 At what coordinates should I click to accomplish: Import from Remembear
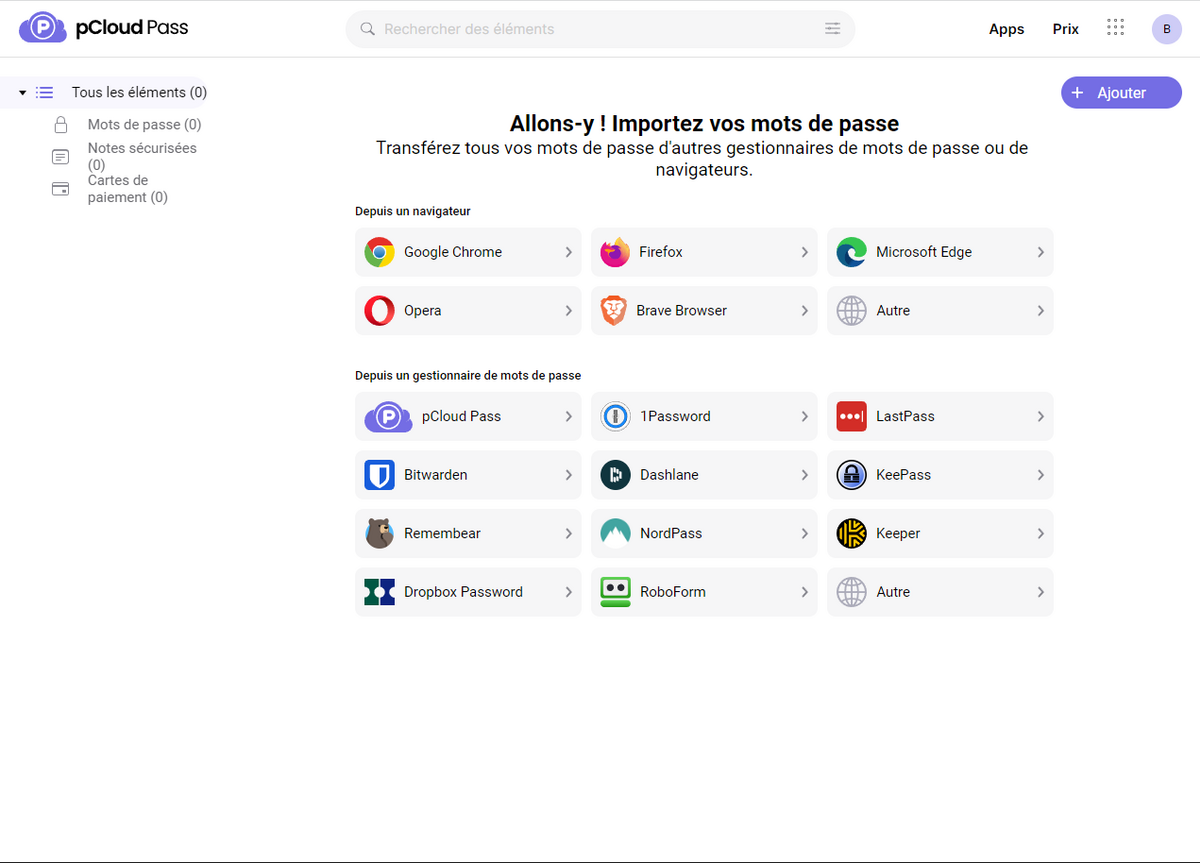click(x=468, y=533)
